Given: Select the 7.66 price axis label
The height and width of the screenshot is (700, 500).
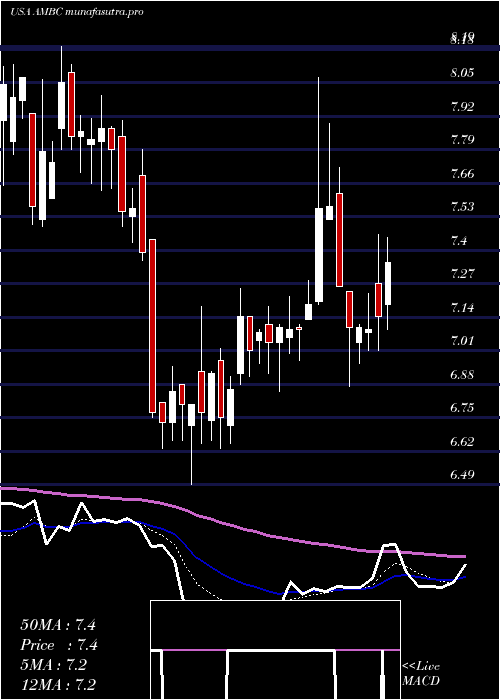Looking at the screenshot, I should tap(462, 173).
